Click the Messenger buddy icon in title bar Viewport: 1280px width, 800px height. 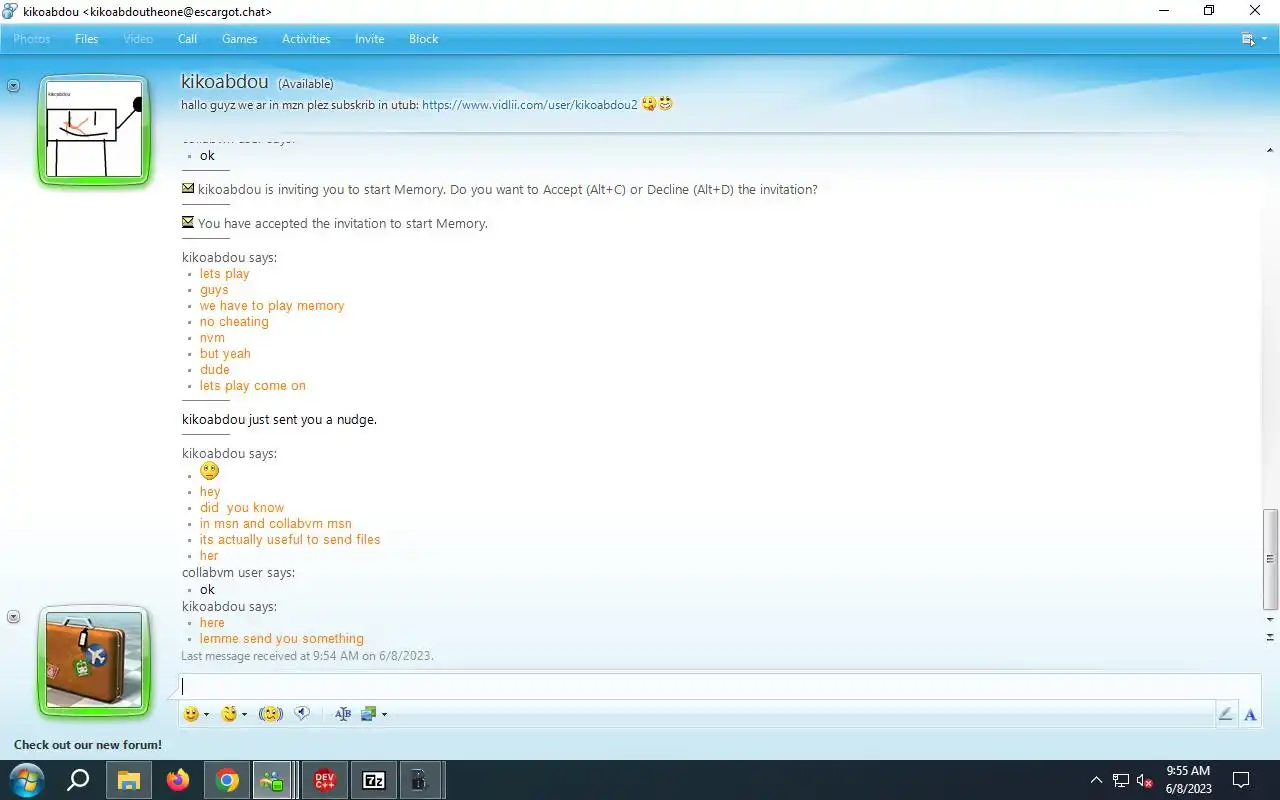coord(10,11)
